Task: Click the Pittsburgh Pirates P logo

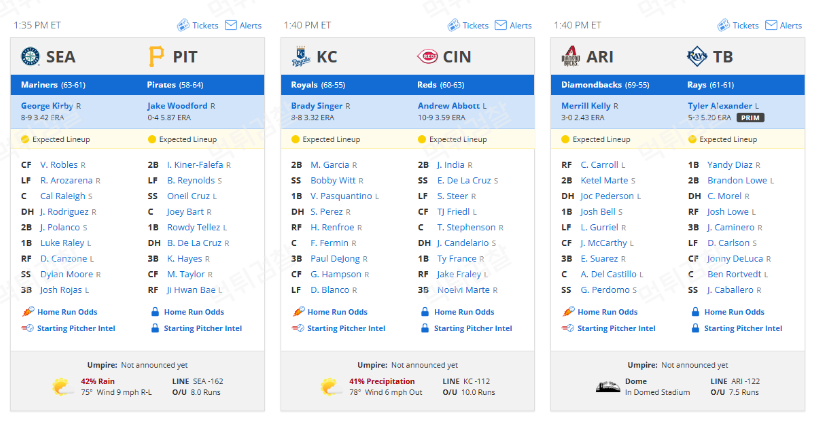Action: 156,56
